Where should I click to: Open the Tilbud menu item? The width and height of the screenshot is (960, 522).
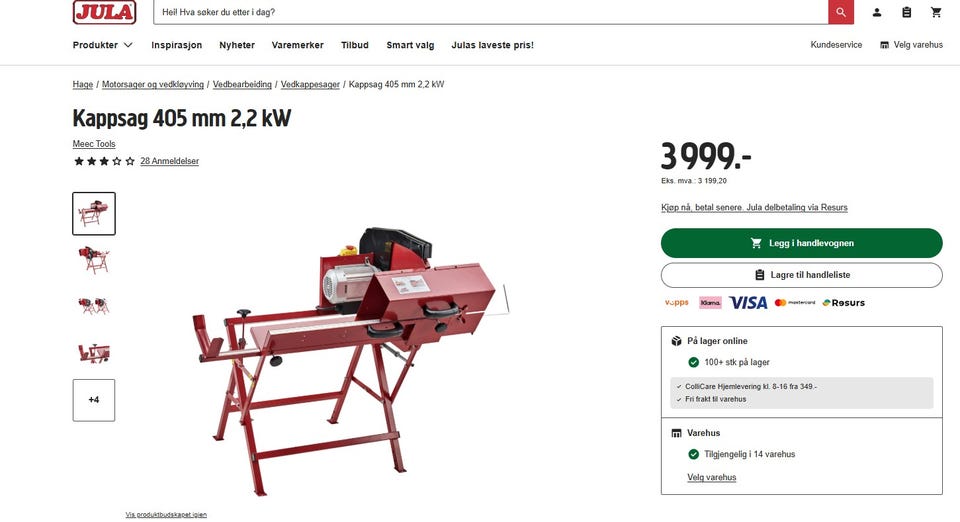coord(355,45)
